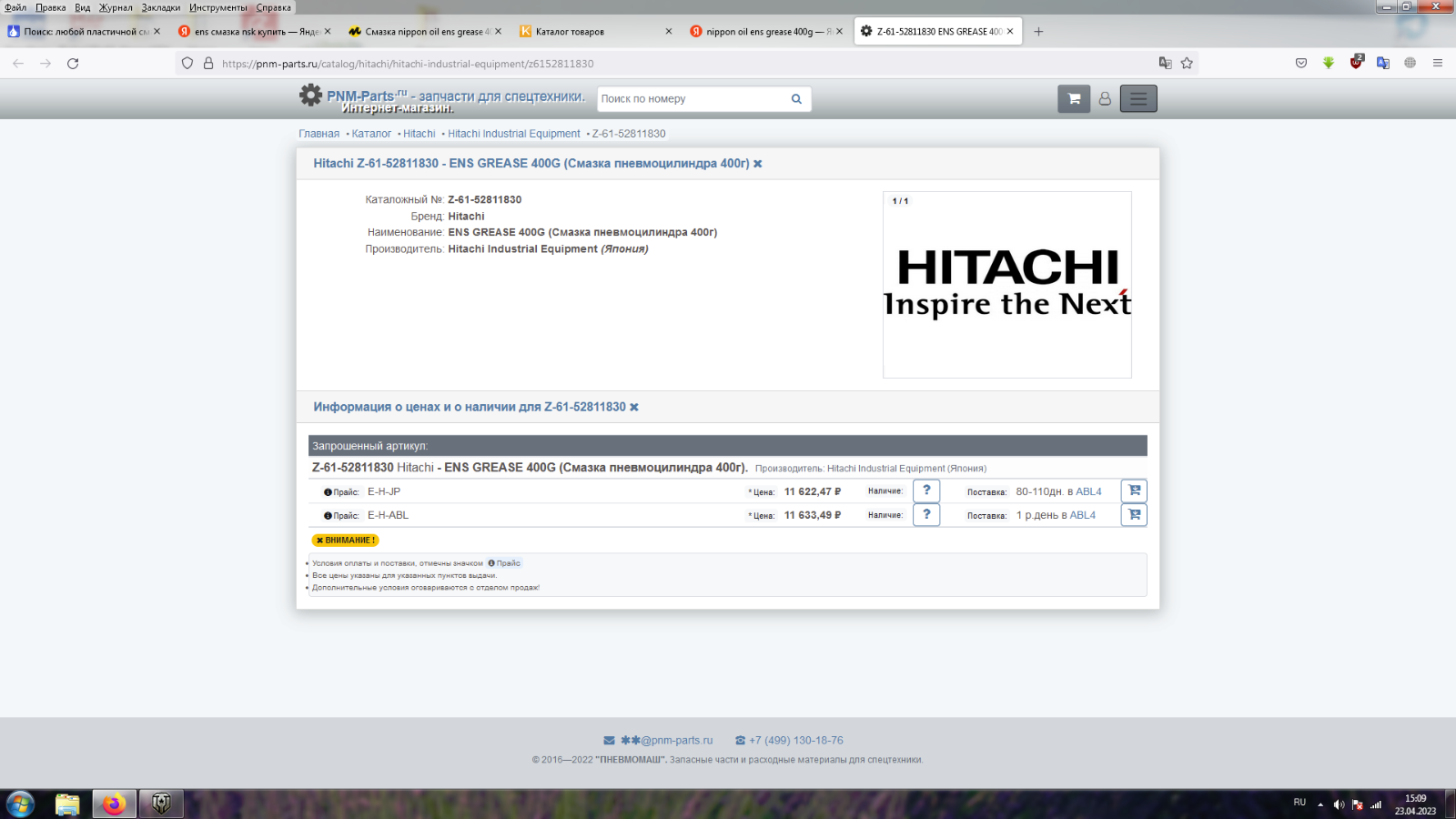Switch to 'Поиск: любой пластичной' tab
Image resolution: width=1456 pixels, height=819 pixels.
click(x=84, y=32)
